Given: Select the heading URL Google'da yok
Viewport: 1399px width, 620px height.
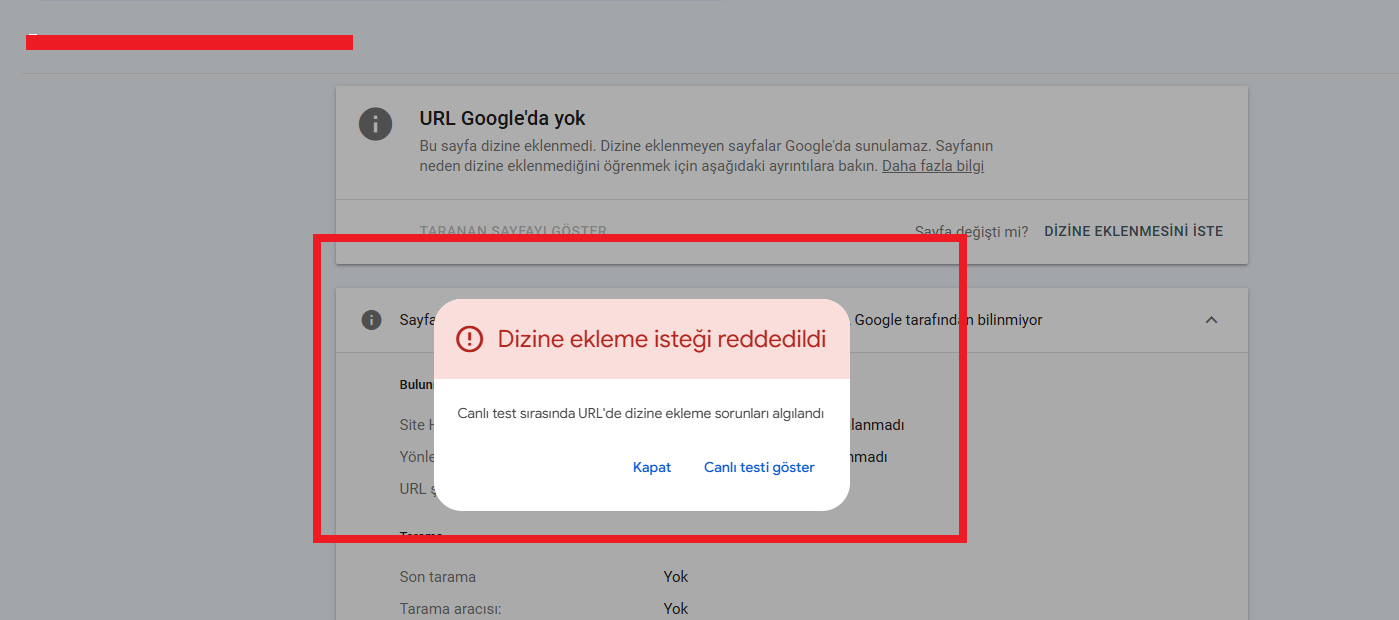Looking at the screenshot, I should coord(502,119).
